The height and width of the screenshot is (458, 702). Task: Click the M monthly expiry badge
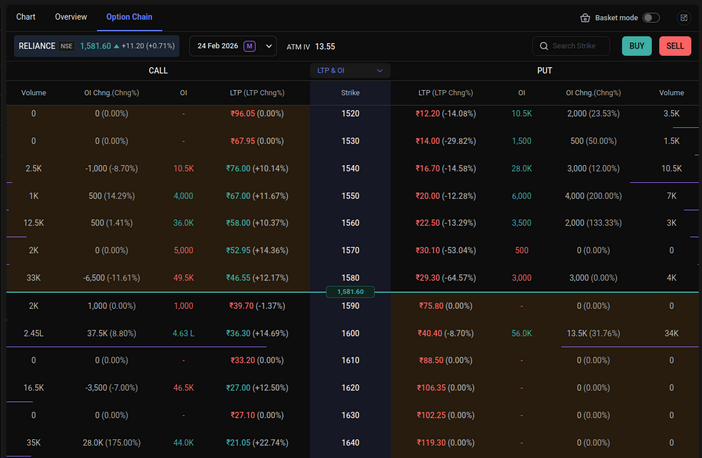point(249,46)
